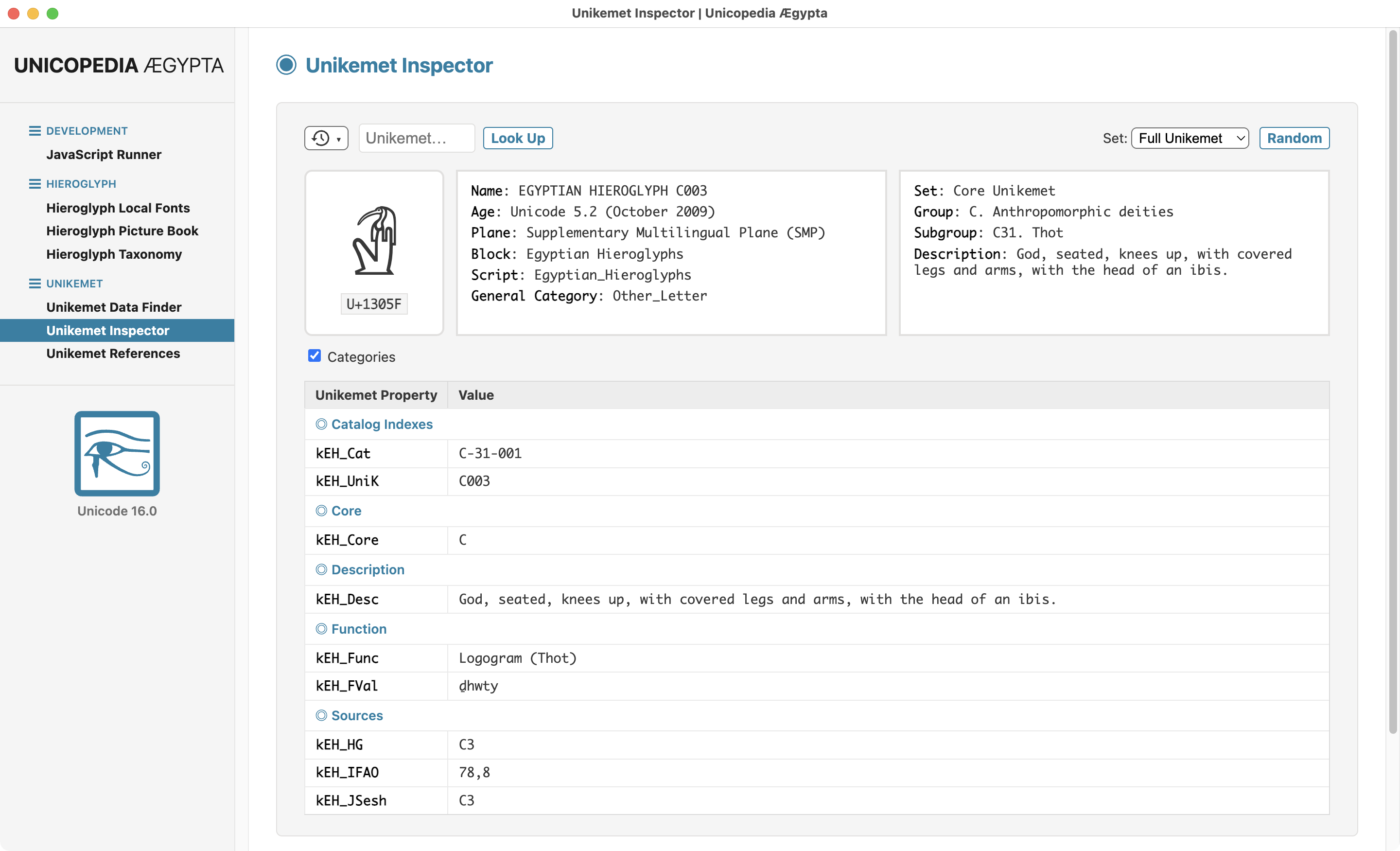Click the Function category circle icon
Viewport: 1400px width, 851px height.
[x=321, y=629]
